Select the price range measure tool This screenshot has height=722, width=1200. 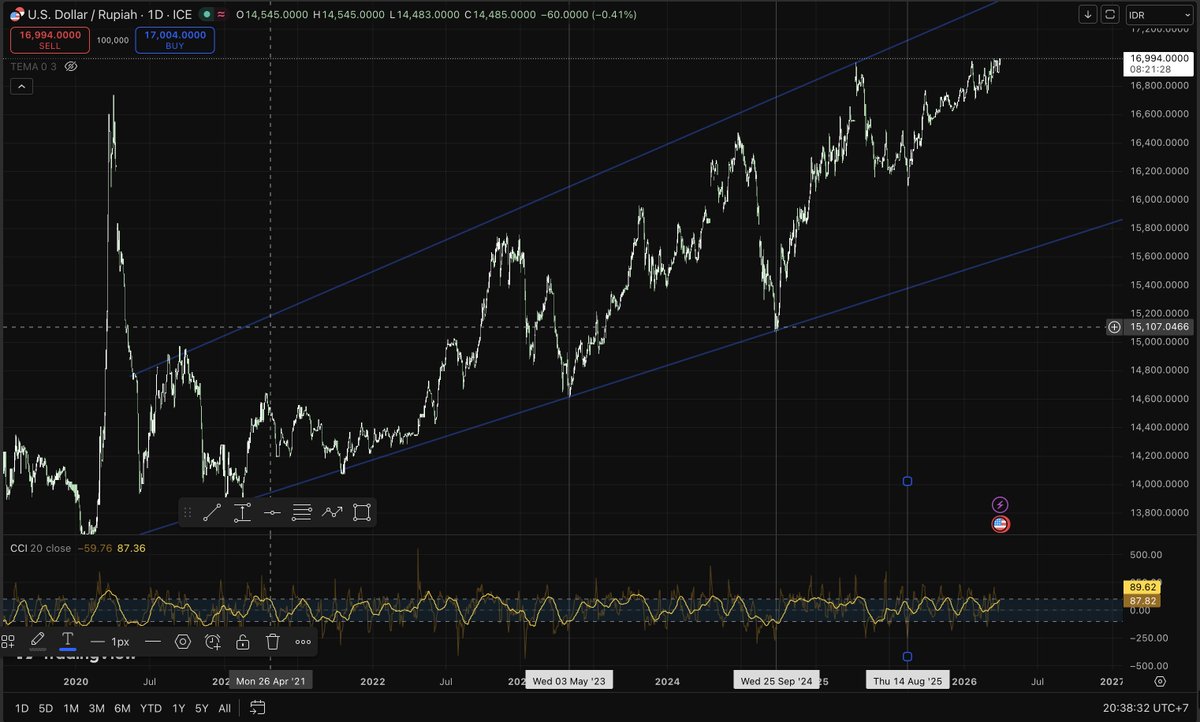point(242,513)
